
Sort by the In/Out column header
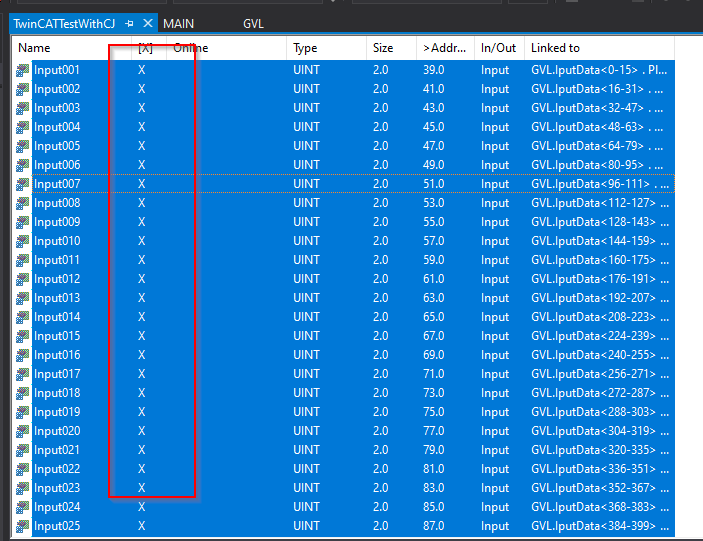[498, 48]
